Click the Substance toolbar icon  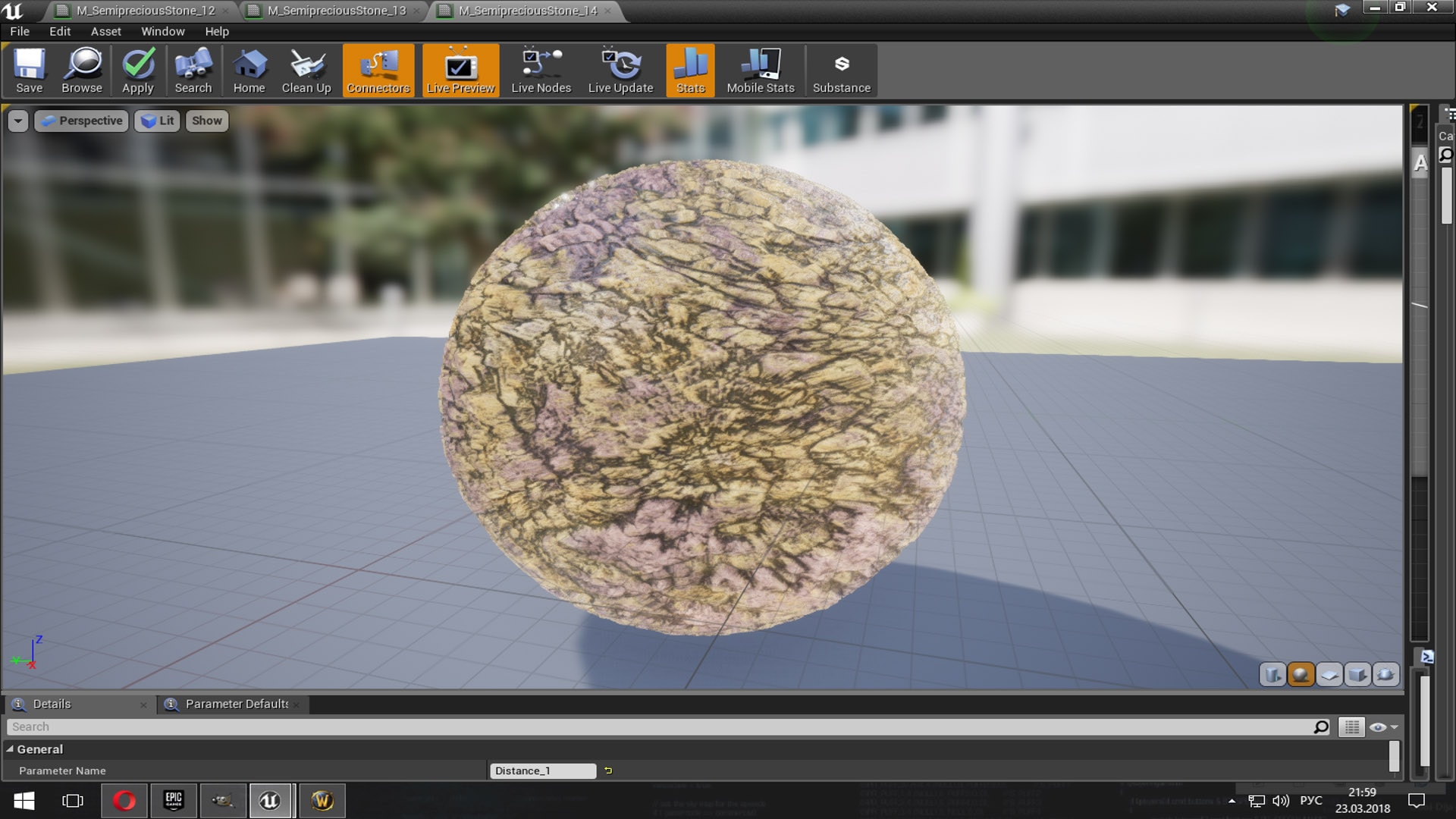point(841,70)
